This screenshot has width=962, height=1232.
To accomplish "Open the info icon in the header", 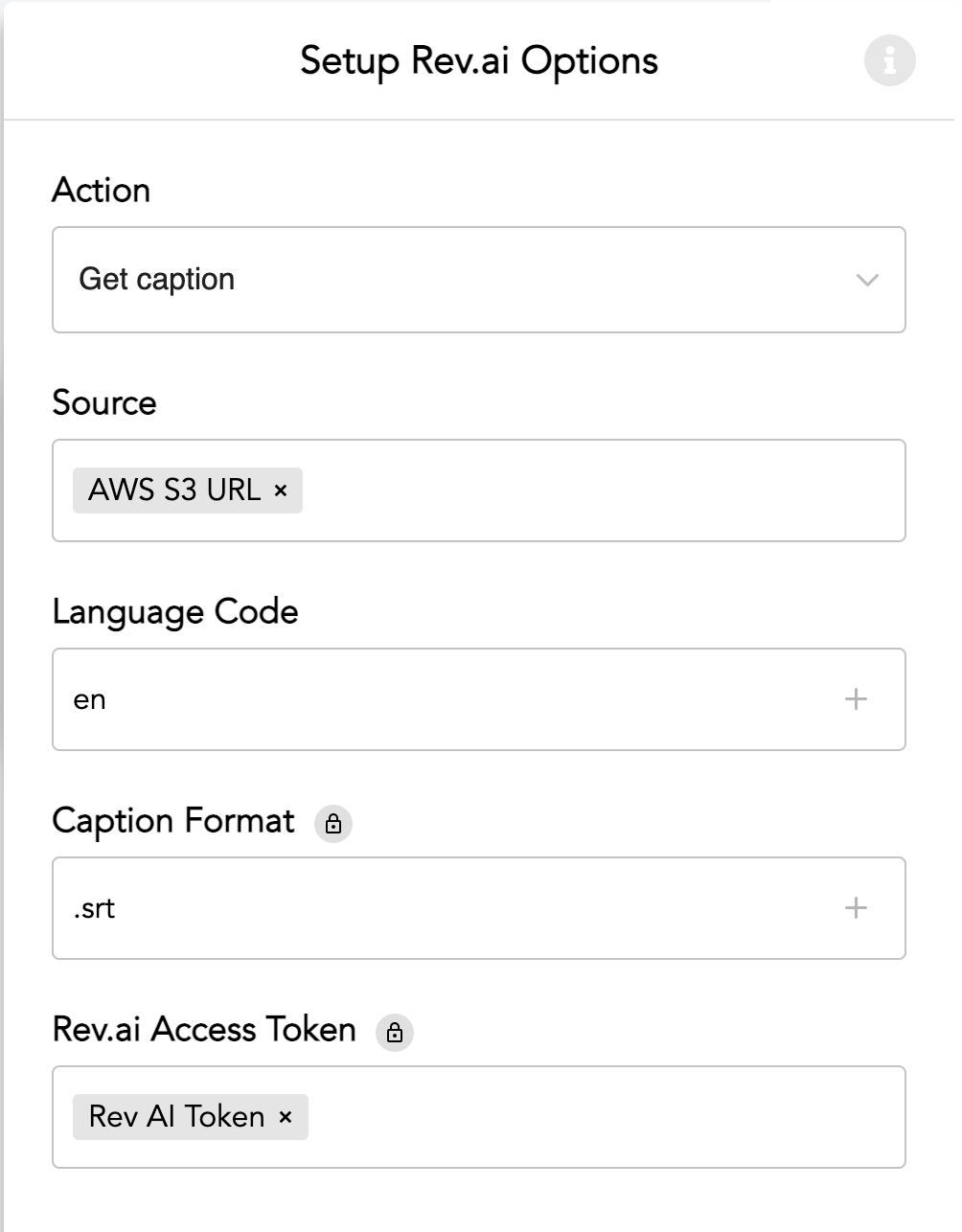I will point(889,60).
